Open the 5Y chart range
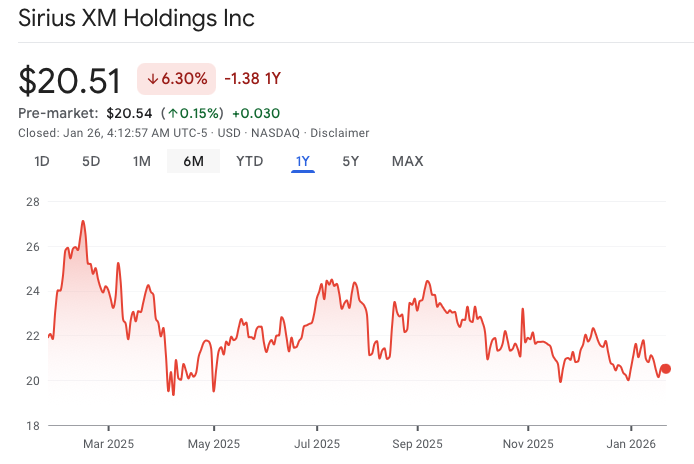 tap(351, 161)
